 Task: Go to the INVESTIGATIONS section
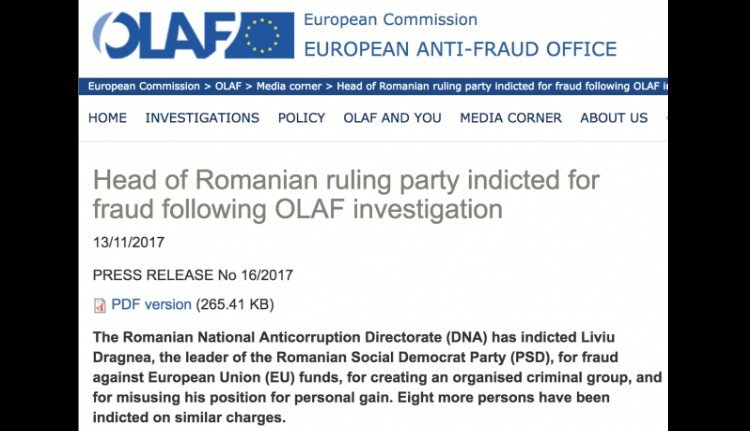point(202,118)
